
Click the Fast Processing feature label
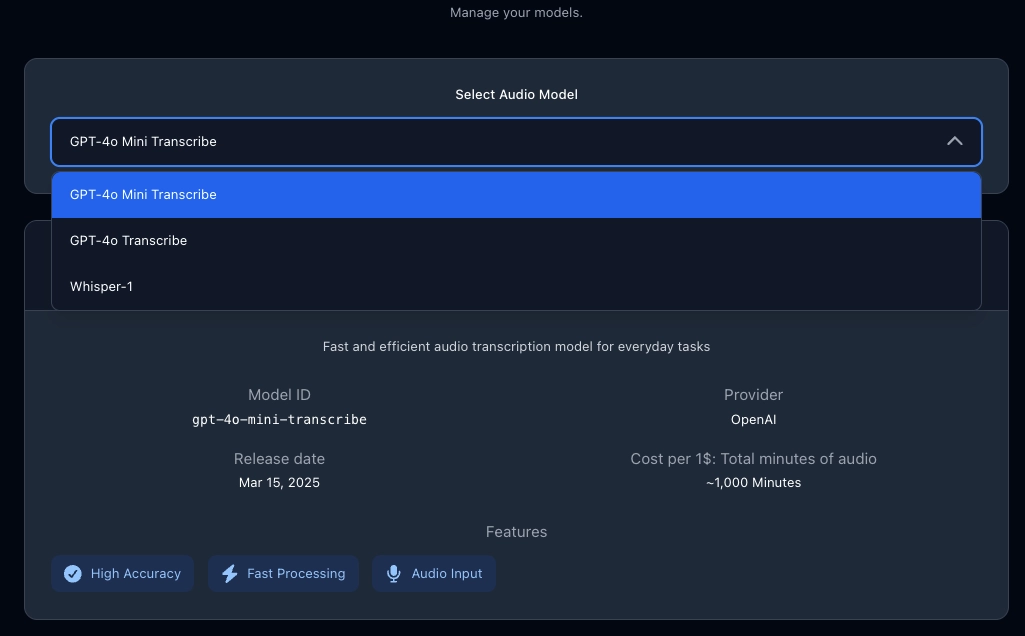[296, 574]
